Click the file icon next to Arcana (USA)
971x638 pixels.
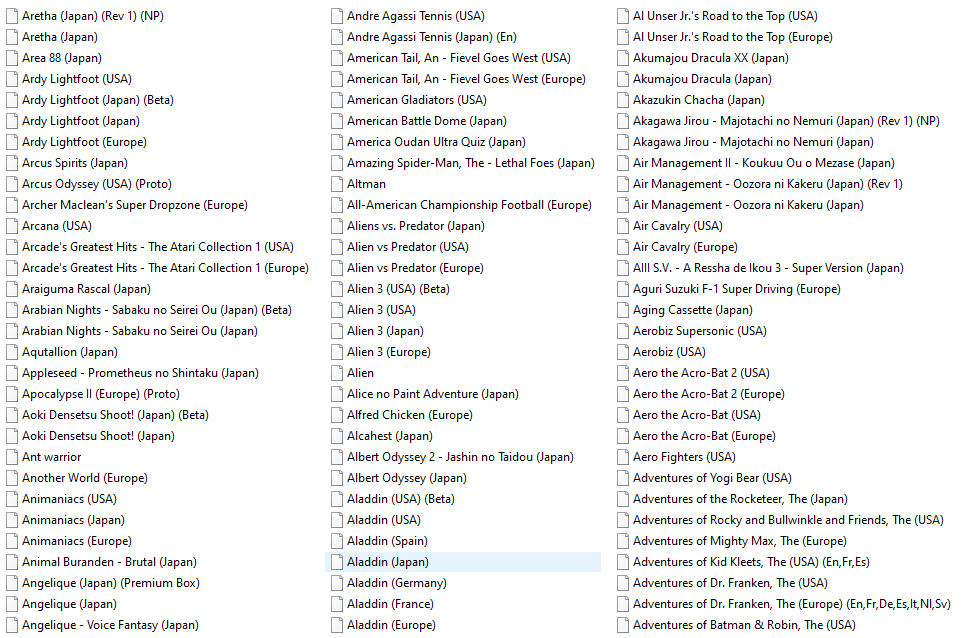(x=12, y=226)
